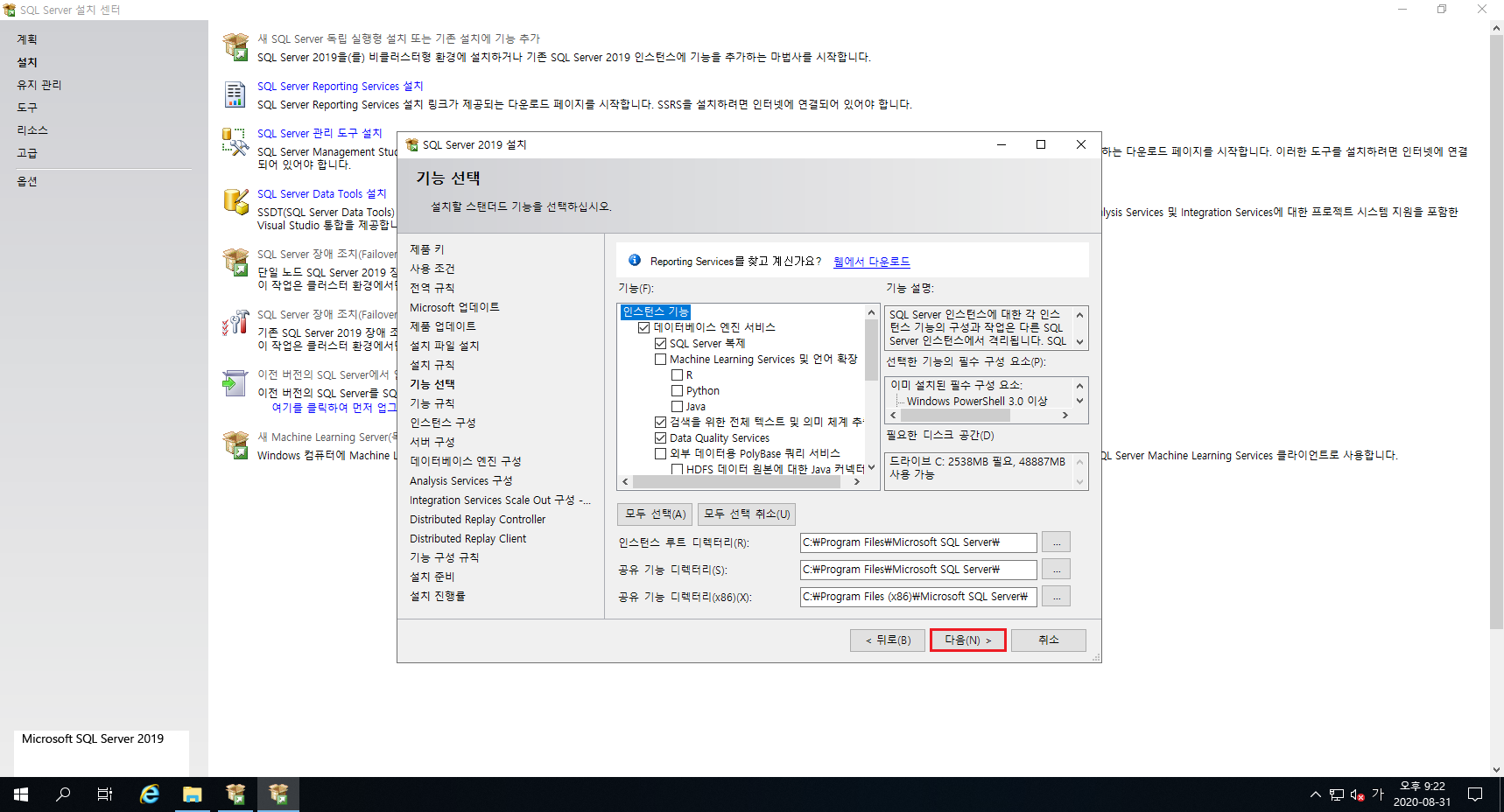1504x812 pixels.
Task: Click the volume tray icon
Action: 1357,794
